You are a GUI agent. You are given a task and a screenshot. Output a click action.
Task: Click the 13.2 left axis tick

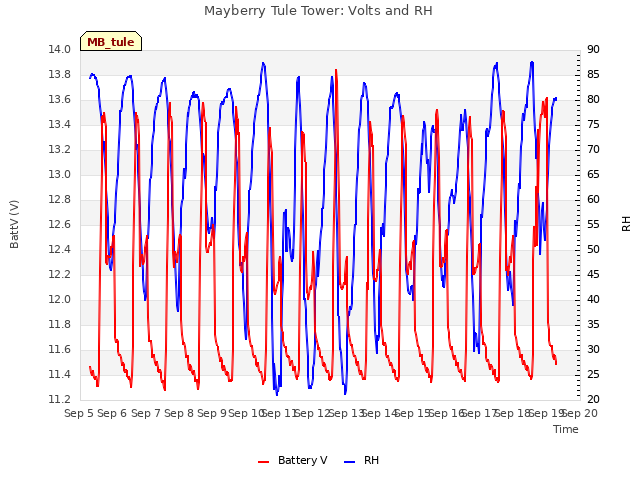(x=60, y=150)
